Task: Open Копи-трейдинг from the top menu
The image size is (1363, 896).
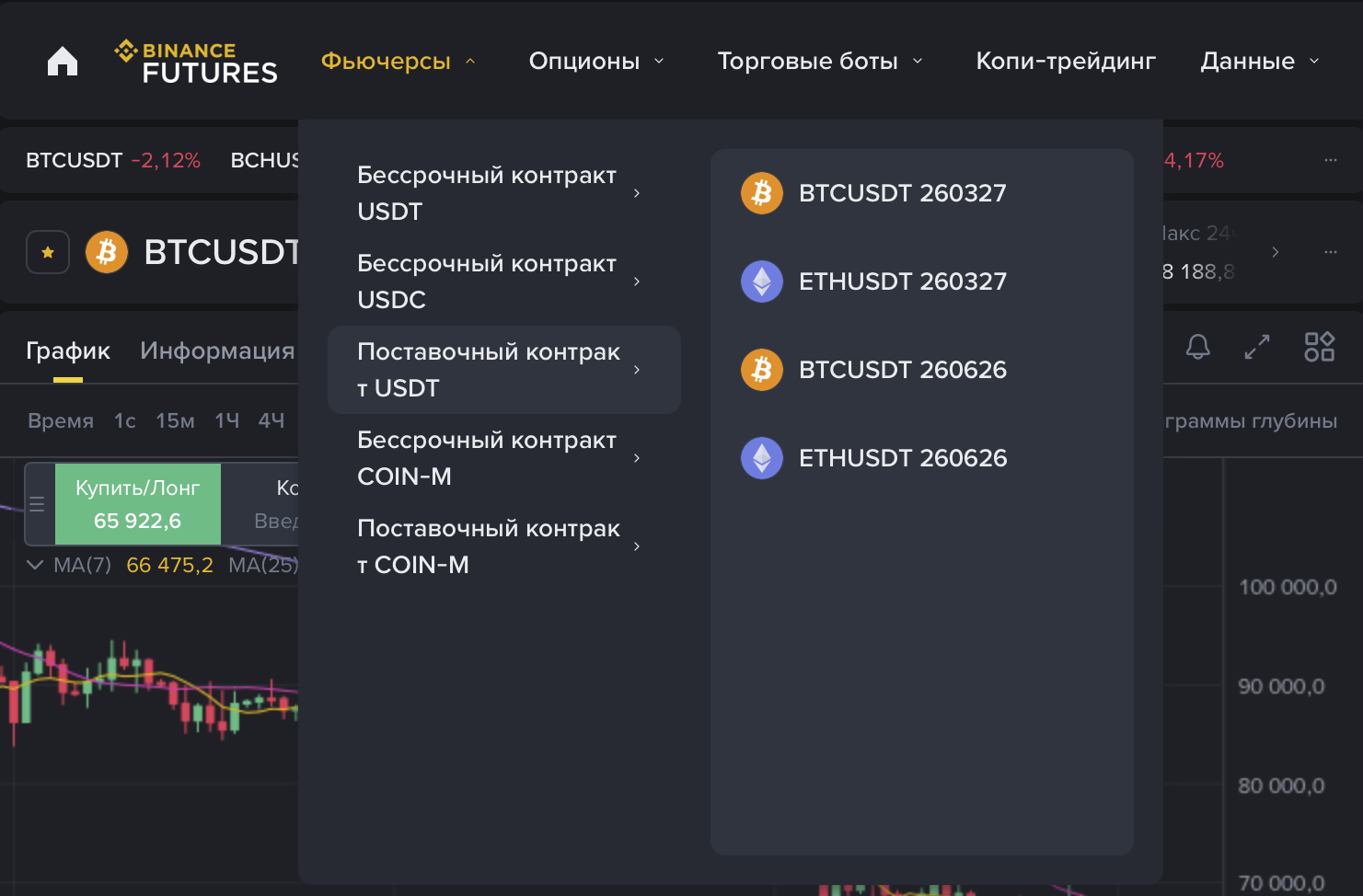Action: click(1065, 61)
